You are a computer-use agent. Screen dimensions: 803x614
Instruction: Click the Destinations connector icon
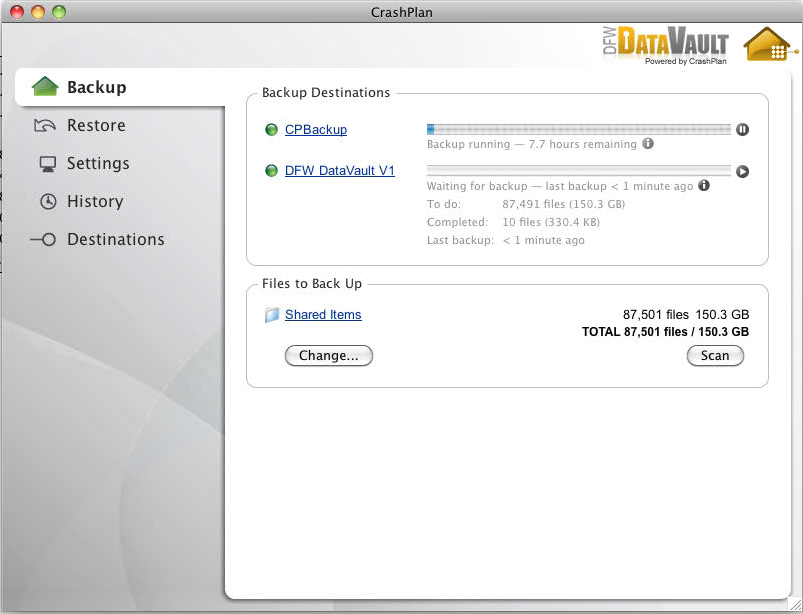click(x=44, y=239)
